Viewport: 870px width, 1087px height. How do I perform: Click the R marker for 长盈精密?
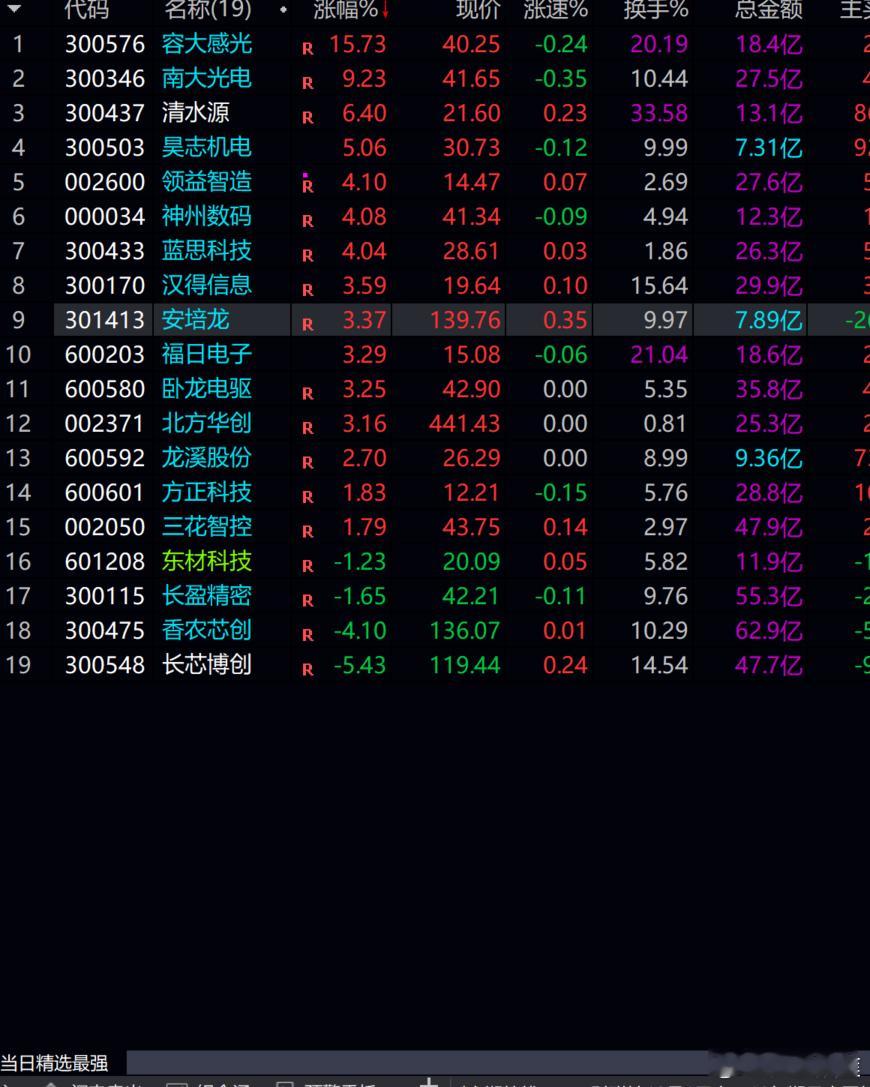(x=308, y=600)
